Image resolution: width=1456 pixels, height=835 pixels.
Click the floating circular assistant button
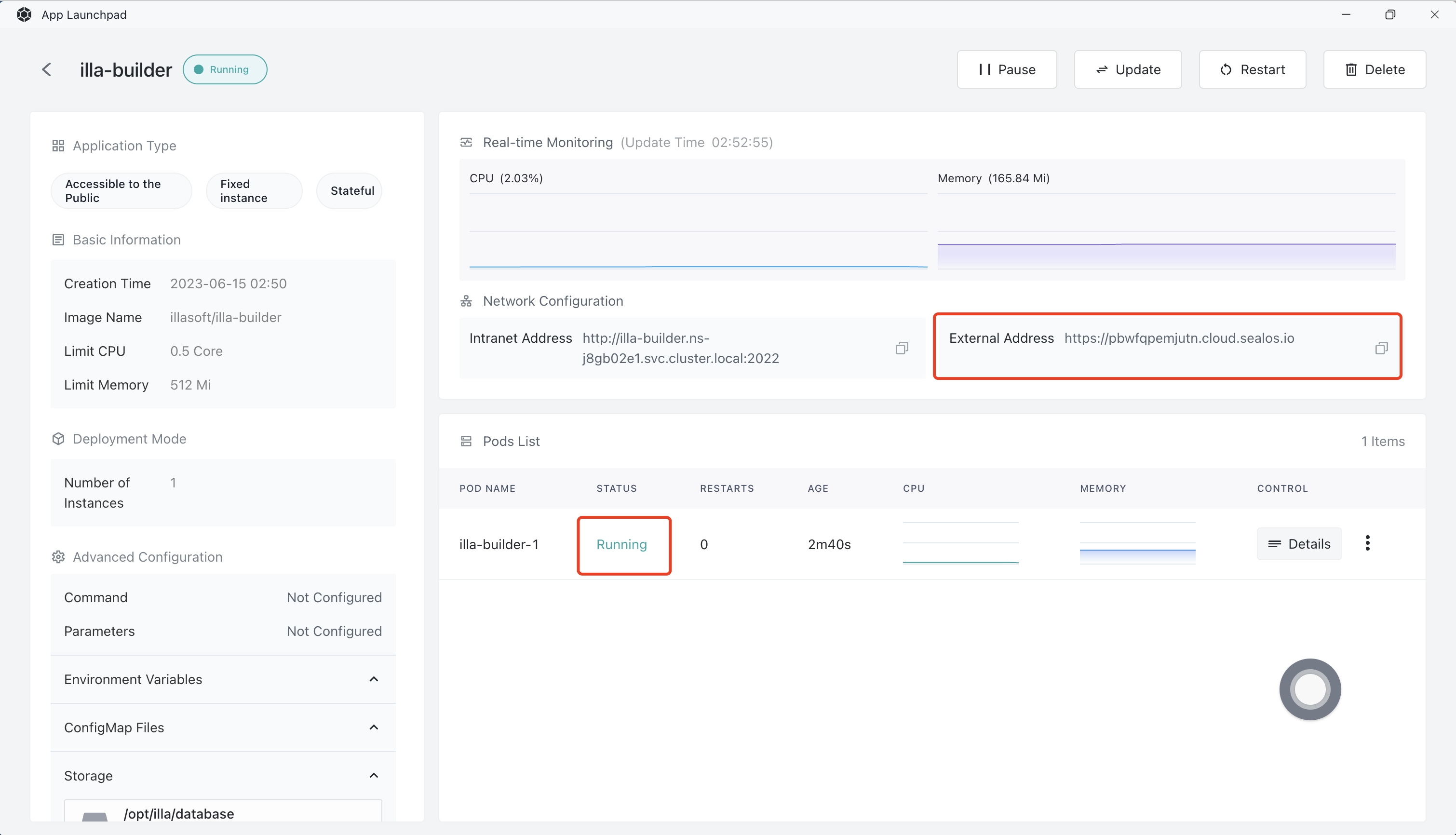tap(1310, 689)
